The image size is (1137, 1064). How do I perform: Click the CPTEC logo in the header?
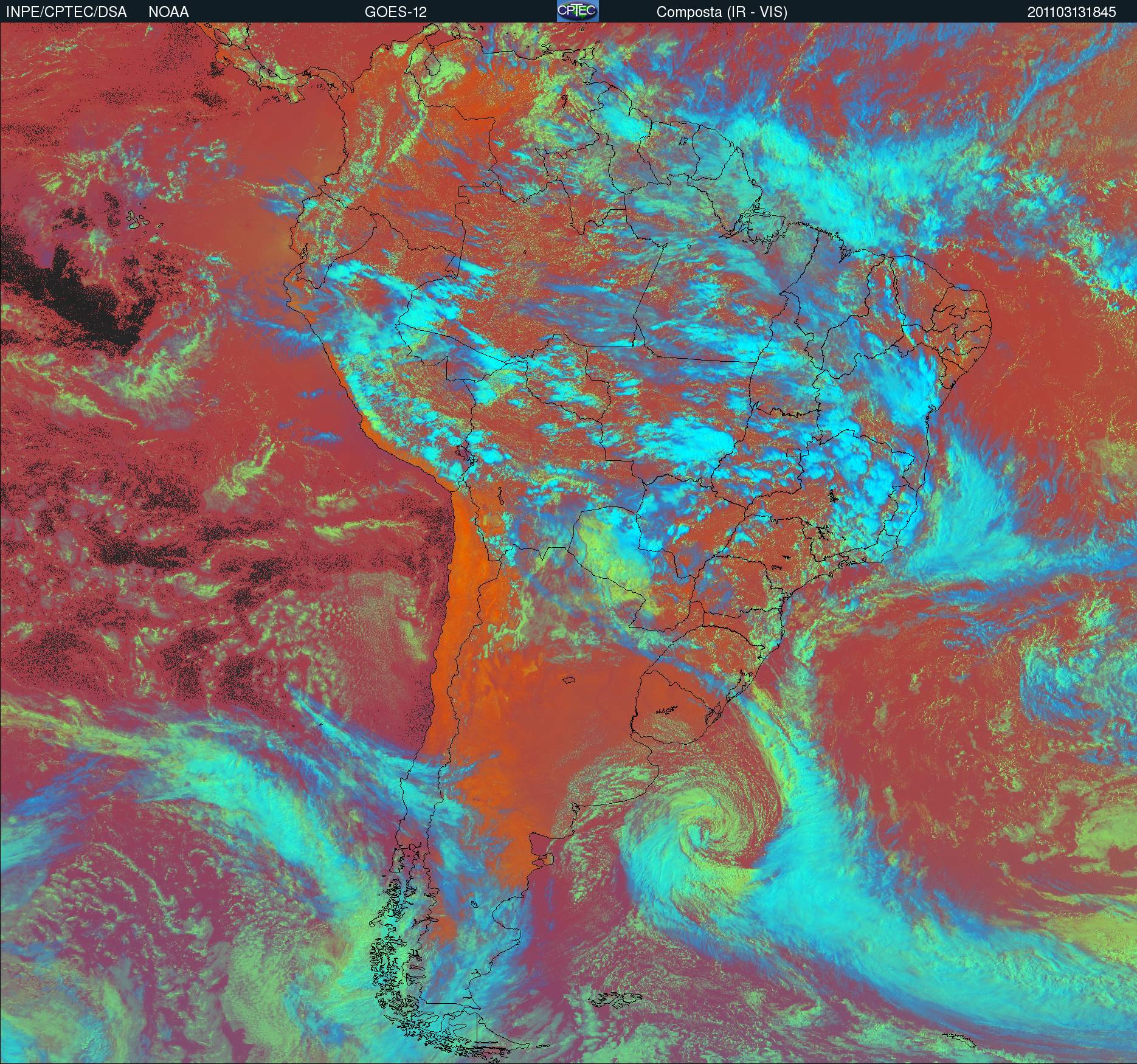(578, 11)
